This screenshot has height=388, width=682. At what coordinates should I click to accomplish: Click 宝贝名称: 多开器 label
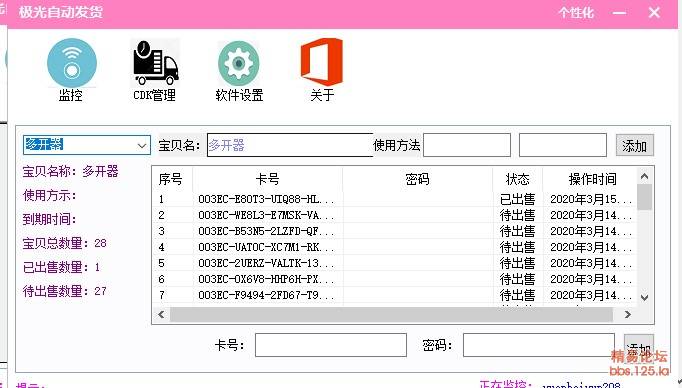click(70, 171)
